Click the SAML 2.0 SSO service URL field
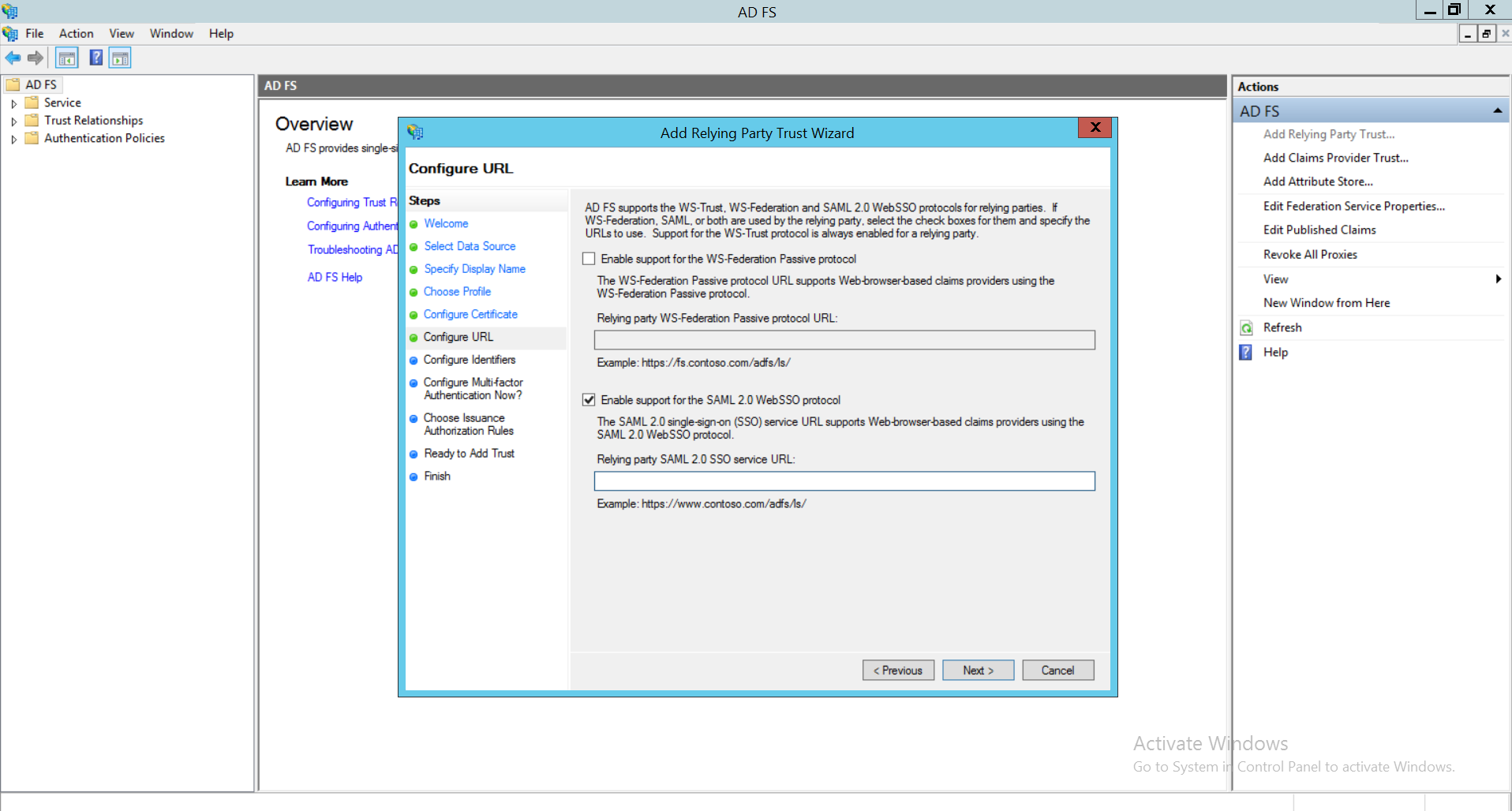This screenshot has width=1512, height=811. [844, 480]
